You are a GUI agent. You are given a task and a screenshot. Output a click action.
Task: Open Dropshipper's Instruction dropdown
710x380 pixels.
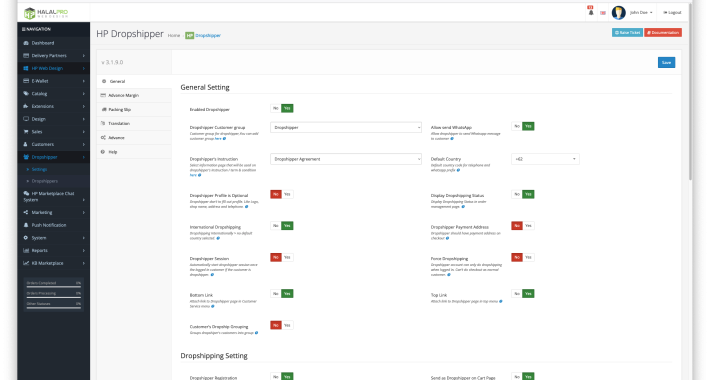tap(346, 159)
